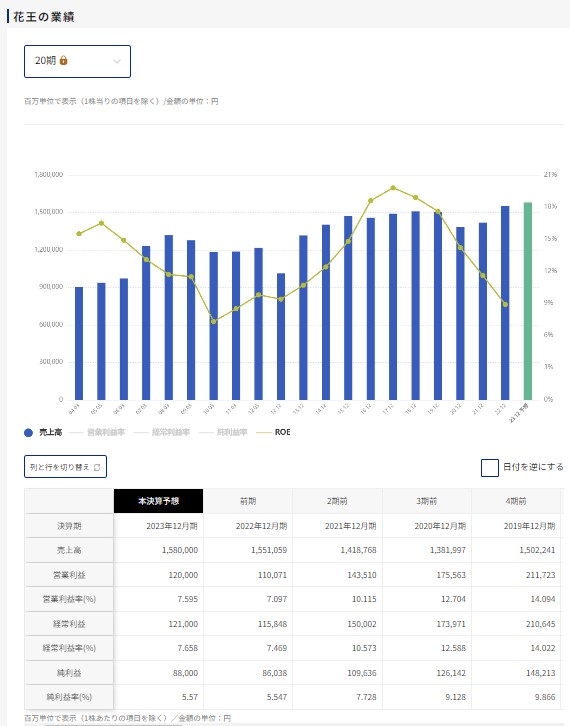Click the ROE point at 22.12
The width and height of the screenshot is (570, 726).
pyautogui.click(x=505, y=304)
